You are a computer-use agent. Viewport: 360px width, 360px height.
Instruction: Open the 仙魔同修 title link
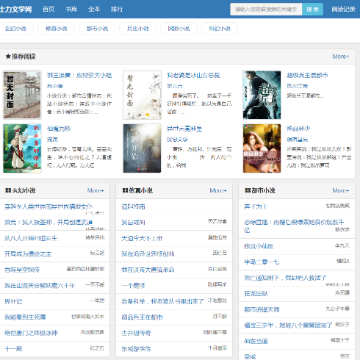[59, 129]
